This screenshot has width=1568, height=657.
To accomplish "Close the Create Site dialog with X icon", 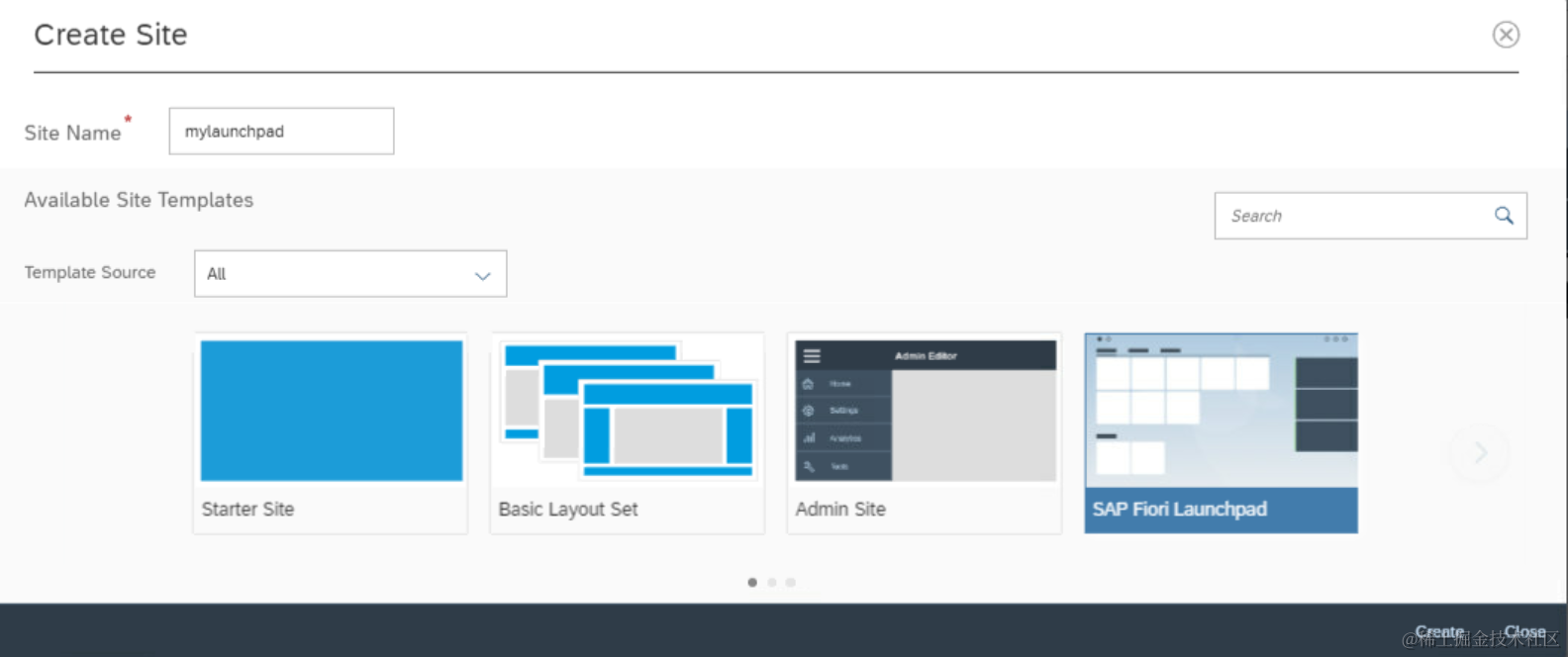I will point(1506,35).
